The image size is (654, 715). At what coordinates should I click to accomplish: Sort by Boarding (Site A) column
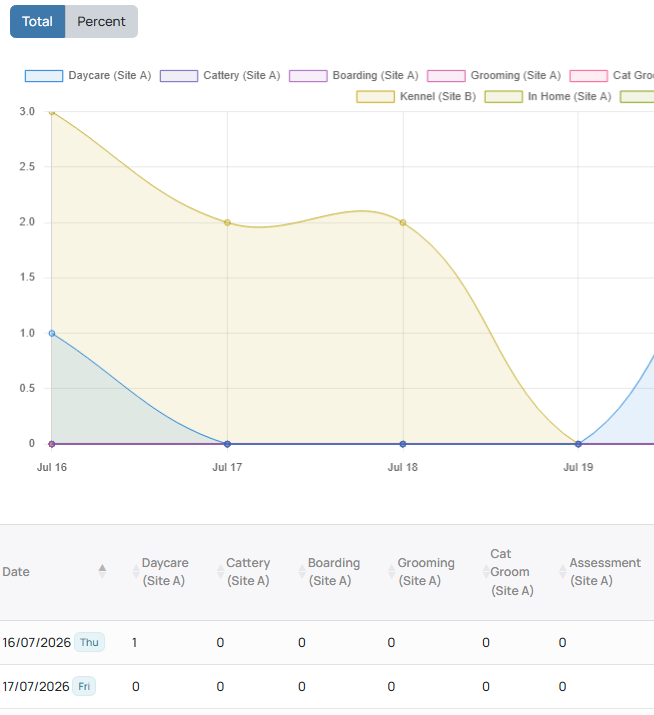click(329, 572)
